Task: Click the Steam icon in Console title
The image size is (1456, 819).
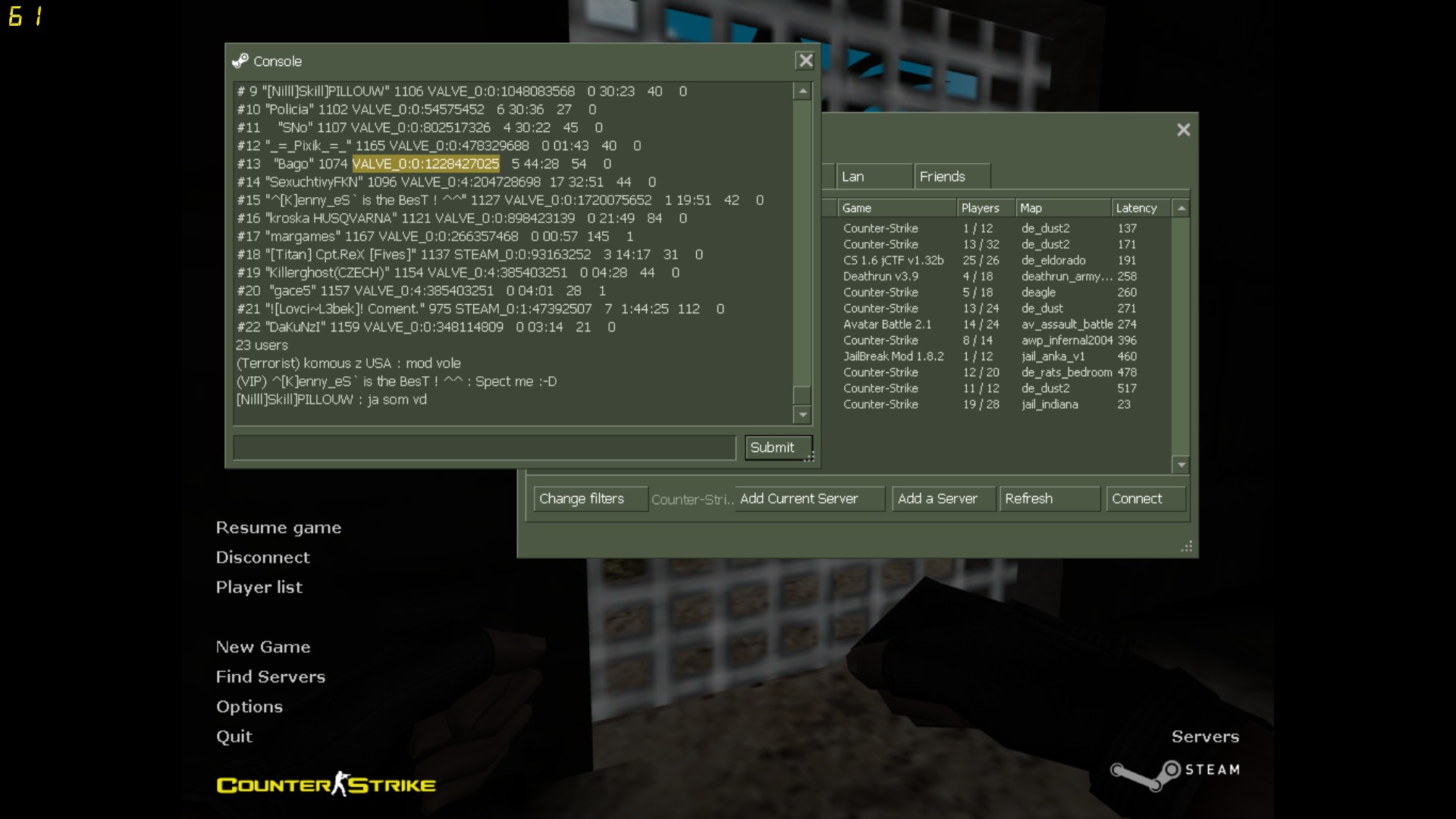Action: coord(240,61)
